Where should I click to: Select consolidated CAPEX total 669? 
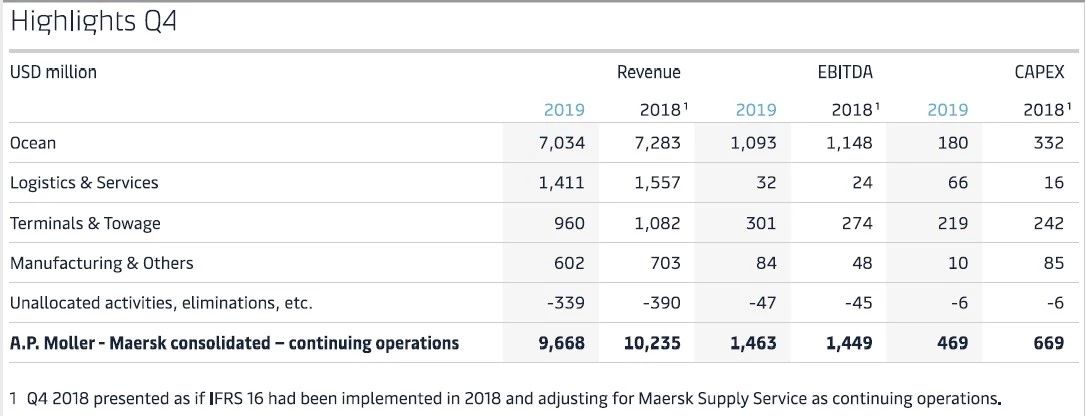coord(1049,343)
